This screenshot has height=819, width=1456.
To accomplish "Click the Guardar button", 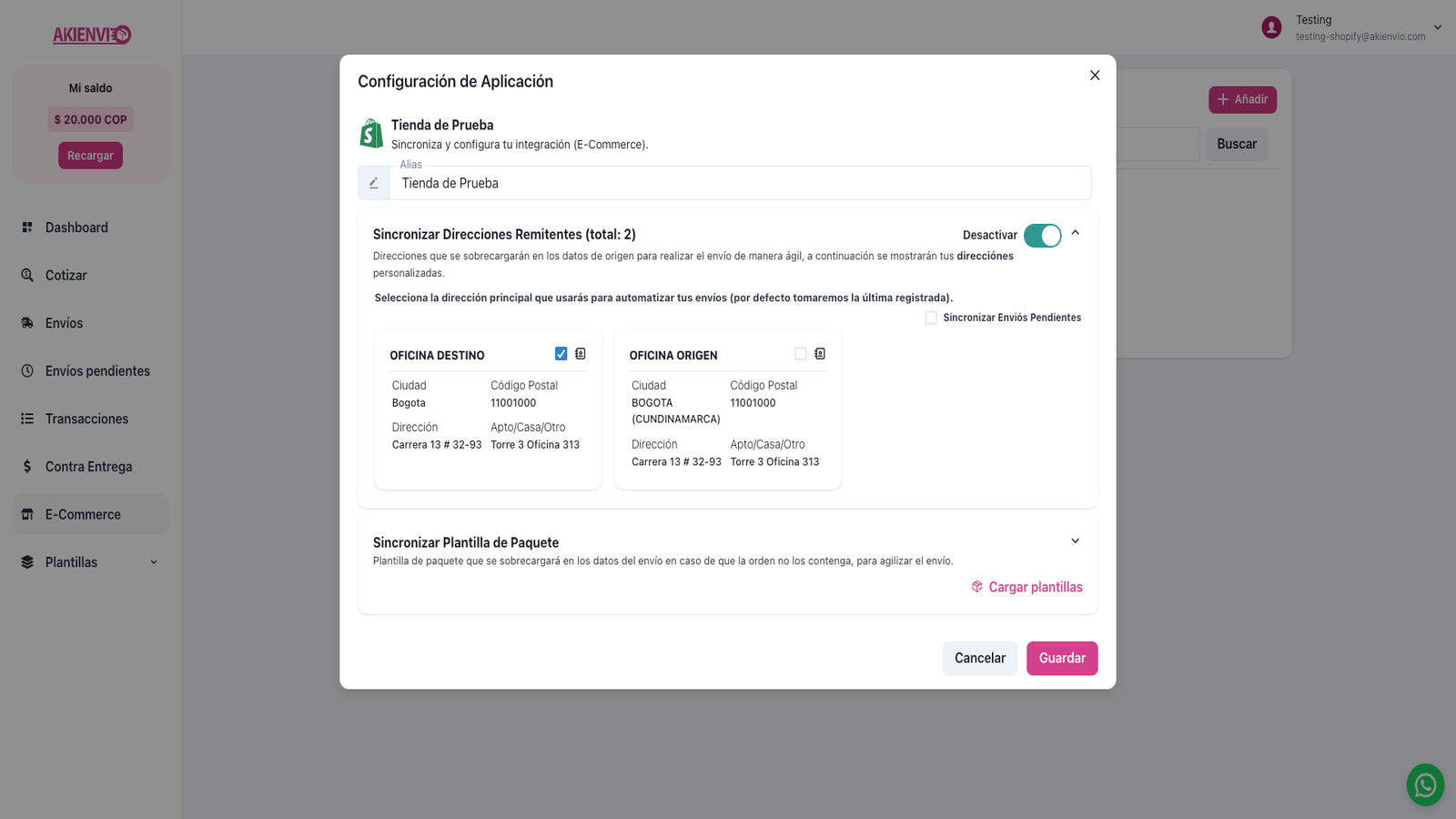I will pyautogui.click(x=1061, y=658).
